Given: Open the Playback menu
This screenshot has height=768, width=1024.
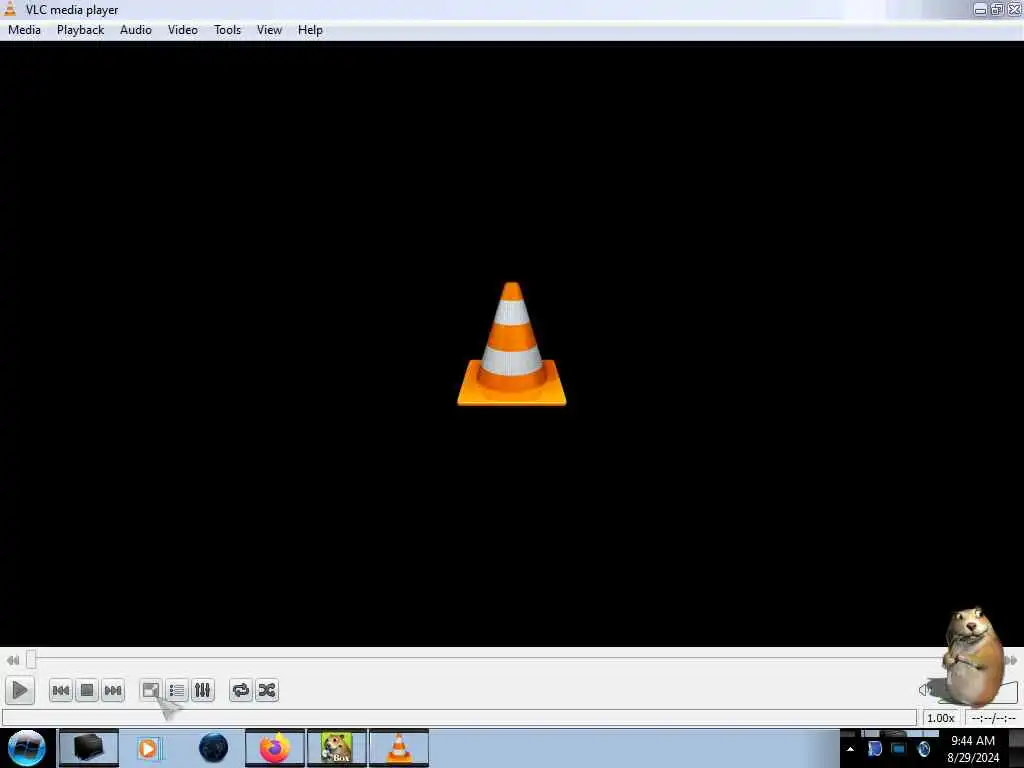Looking at the screenshot, I should coord(80,30).
